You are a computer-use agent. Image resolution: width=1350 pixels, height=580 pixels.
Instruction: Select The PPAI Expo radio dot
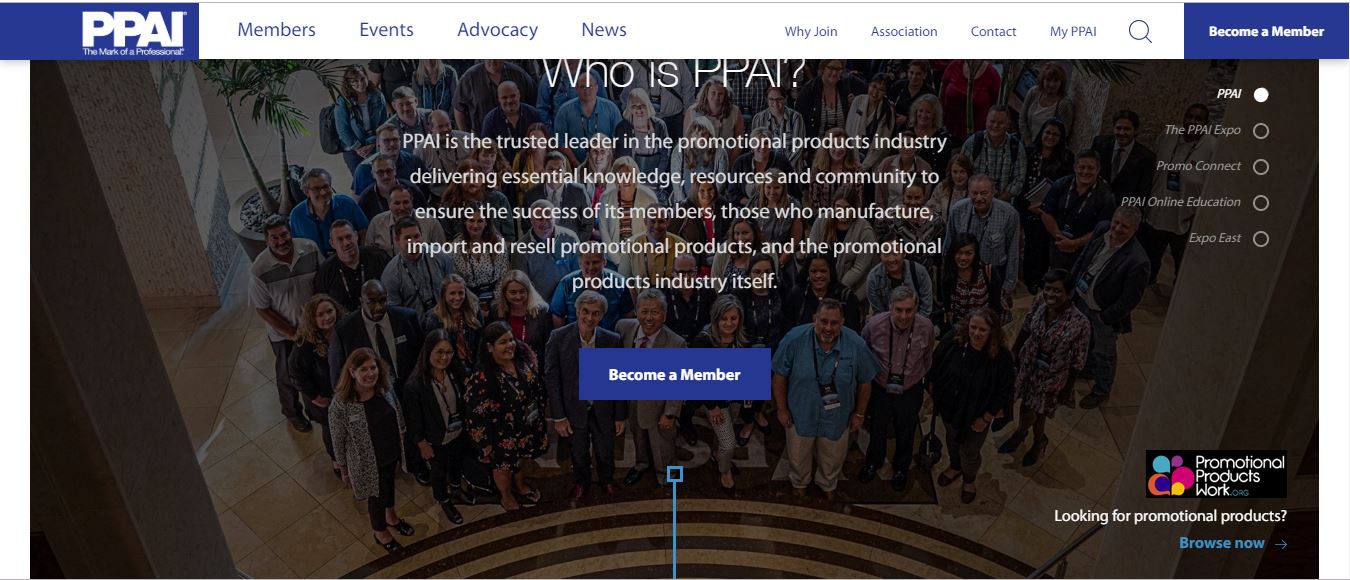point(1261,130)
